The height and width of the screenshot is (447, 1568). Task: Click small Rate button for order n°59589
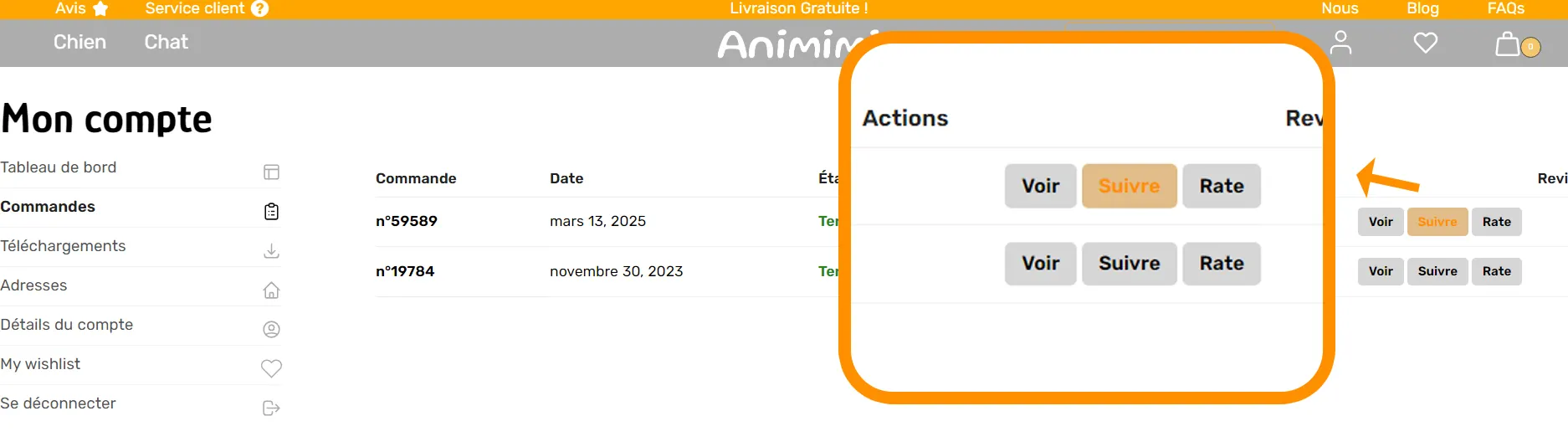tap(1497, 222)
